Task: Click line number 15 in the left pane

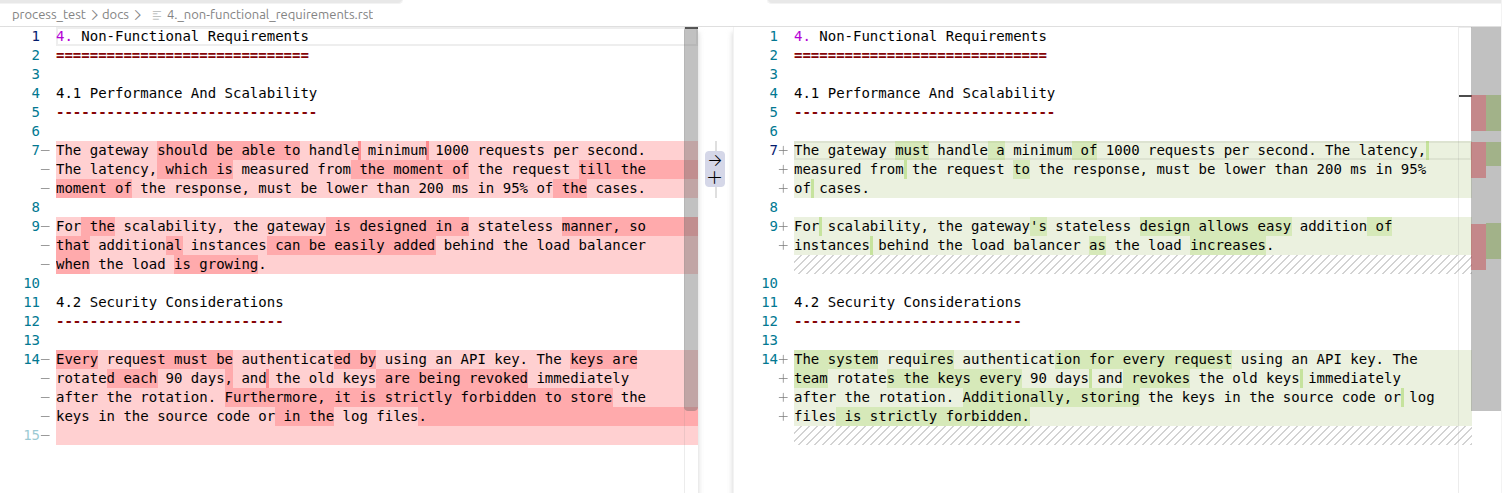Action: tap(30, 435)
